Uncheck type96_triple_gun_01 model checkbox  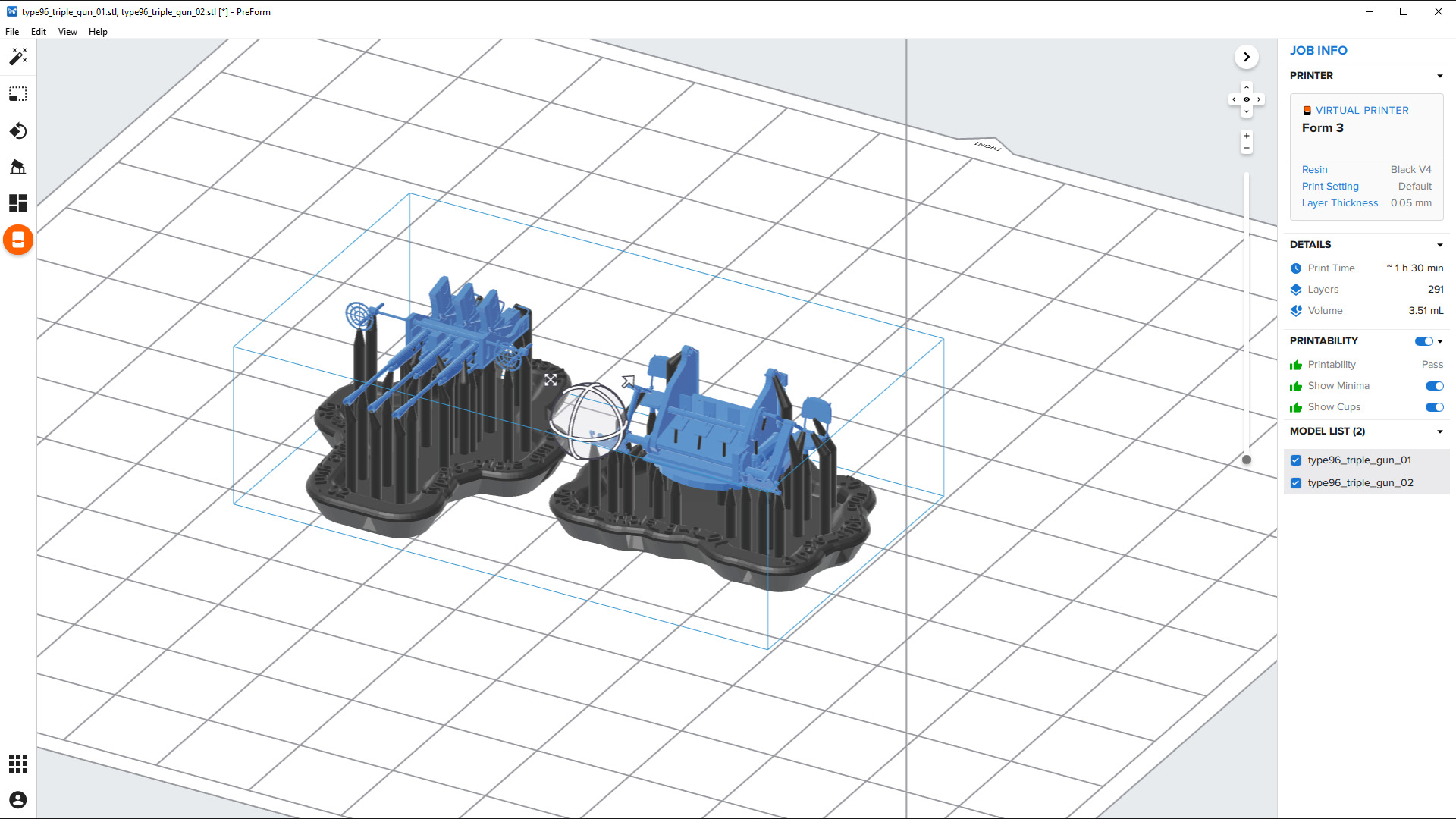(1296, 460)
